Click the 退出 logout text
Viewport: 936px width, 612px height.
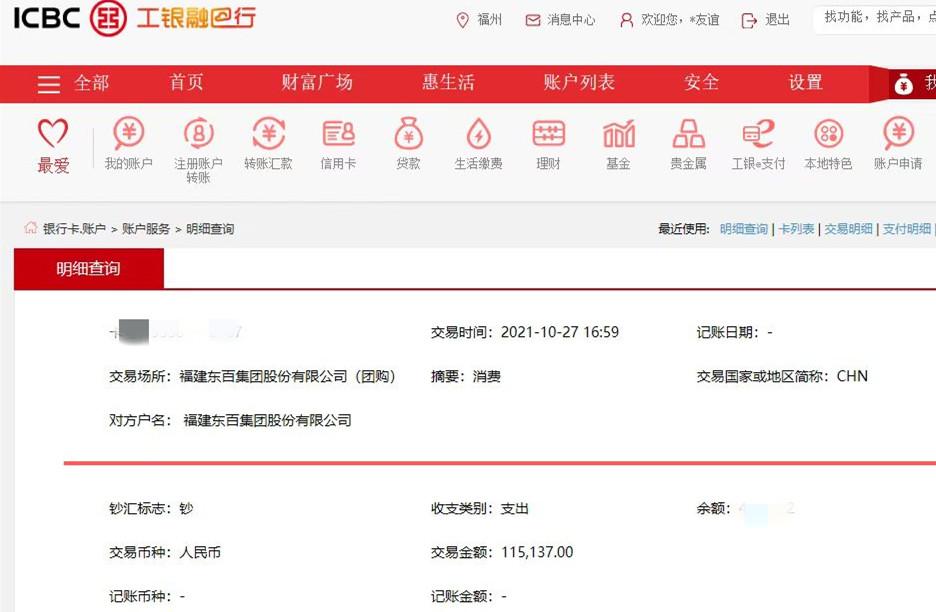[778, 20]
